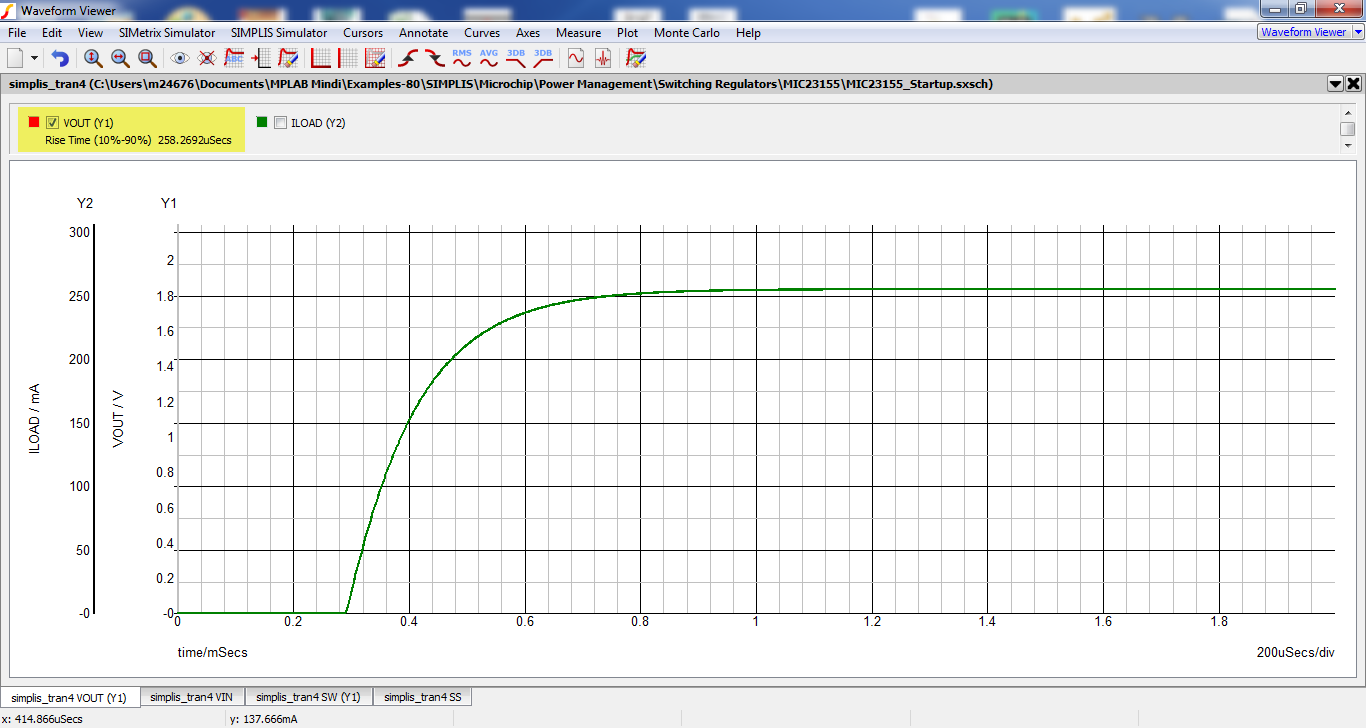Click the RMS measurement icon

coord(462,58)
